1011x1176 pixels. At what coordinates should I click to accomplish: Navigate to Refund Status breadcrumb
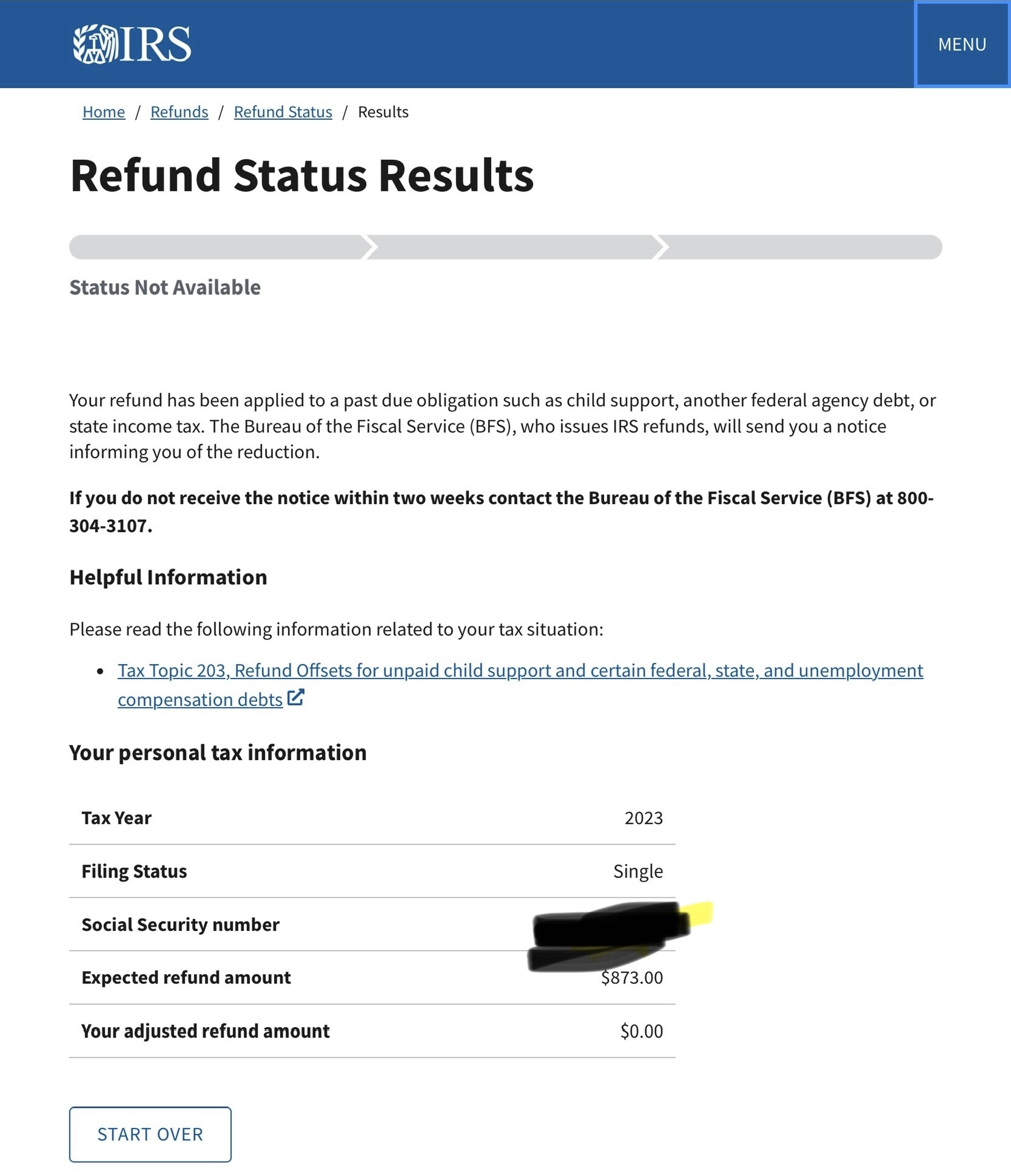[283, 112]
